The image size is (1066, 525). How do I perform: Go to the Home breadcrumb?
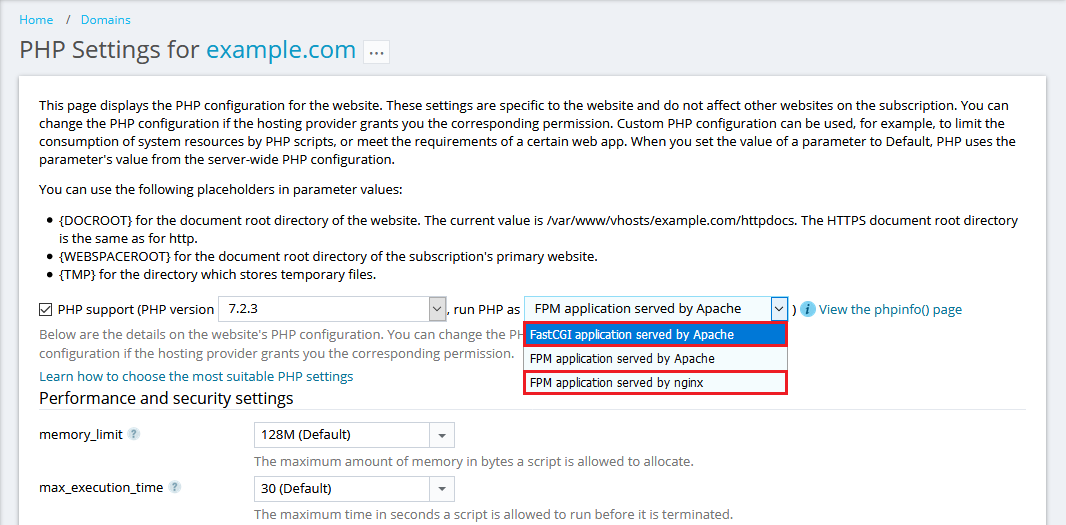pyautogui.click(x=36, y=19)
